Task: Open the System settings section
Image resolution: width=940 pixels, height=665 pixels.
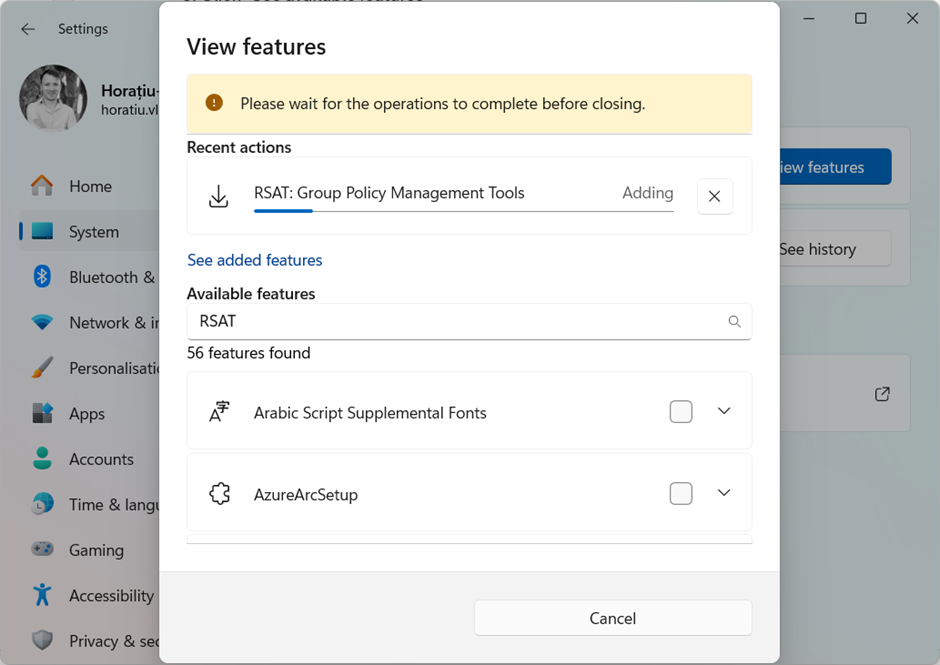Action: coord(93,232)
